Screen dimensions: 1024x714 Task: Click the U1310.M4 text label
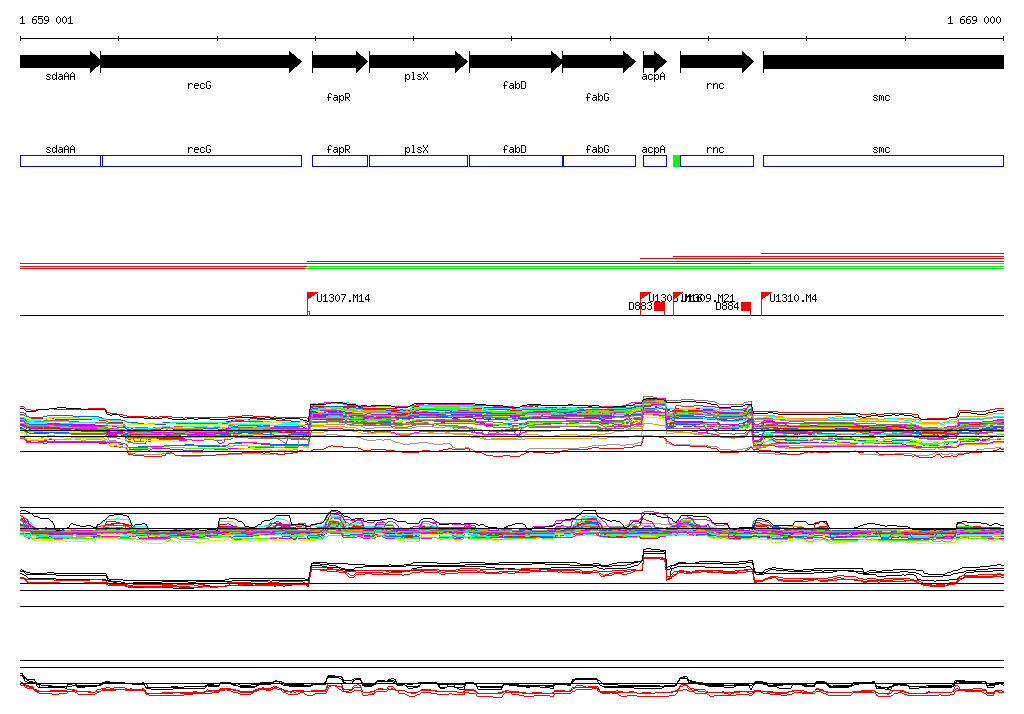click(793, 299)
